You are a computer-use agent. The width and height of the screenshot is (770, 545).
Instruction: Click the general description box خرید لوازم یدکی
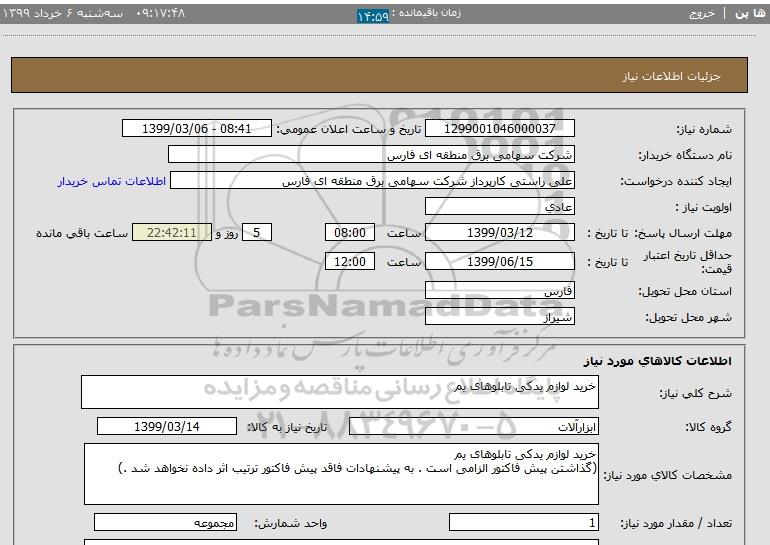340,392
